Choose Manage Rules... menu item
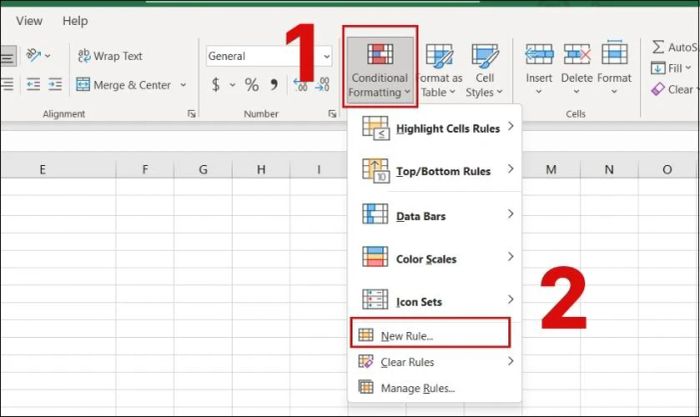The image size is (700, 417). tap(434, 388)
